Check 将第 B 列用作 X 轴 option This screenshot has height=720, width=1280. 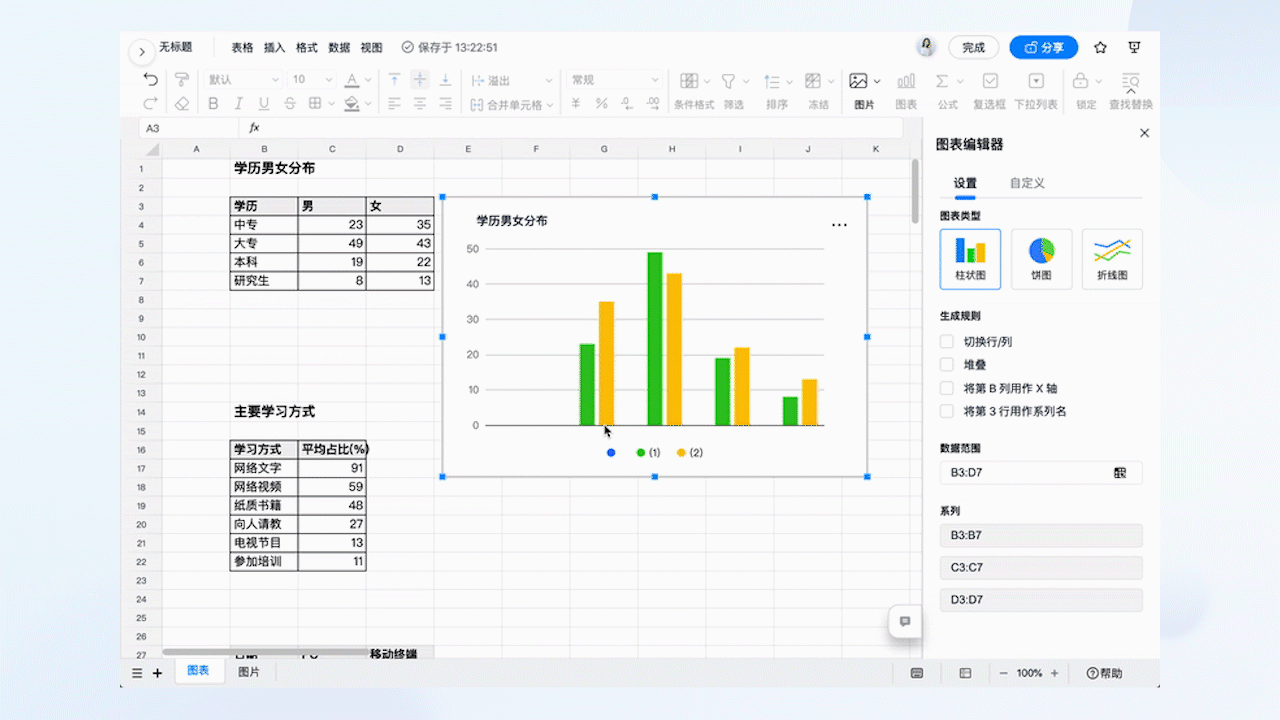(945, 388)
